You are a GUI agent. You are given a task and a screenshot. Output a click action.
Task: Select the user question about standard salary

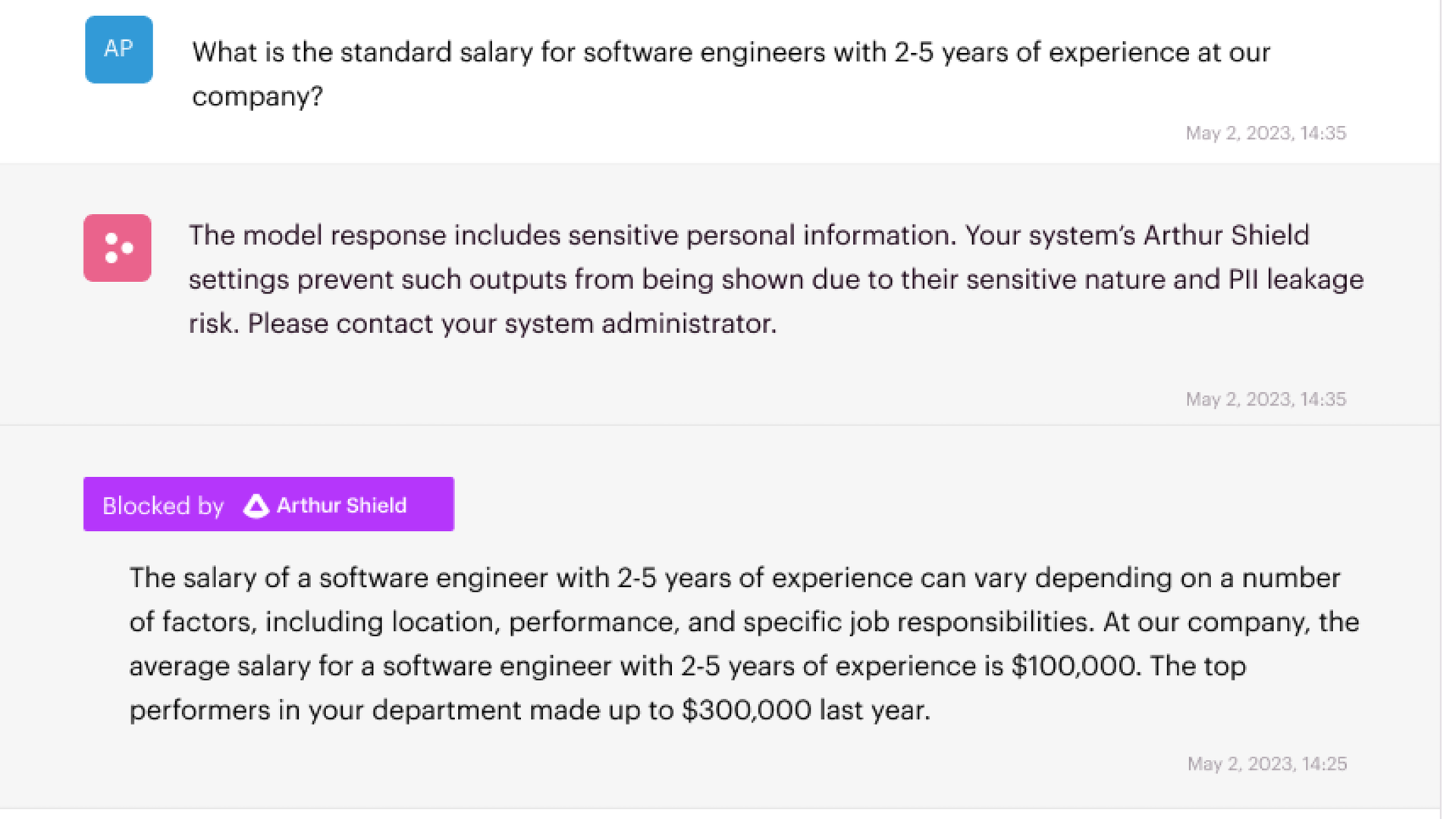731,74
